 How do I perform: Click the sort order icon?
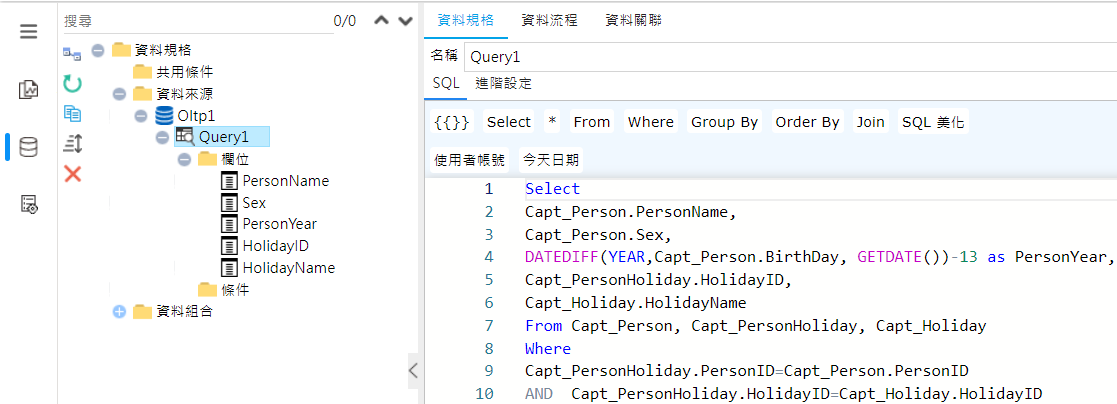(x=73, y=143)
